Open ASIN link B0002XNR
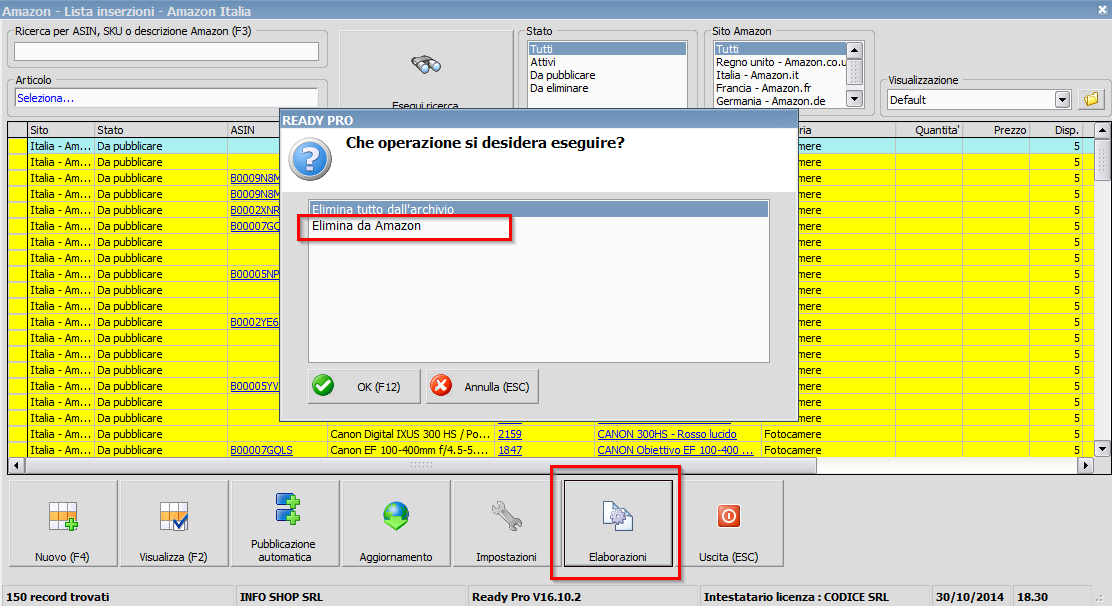 tap(255, 210)
